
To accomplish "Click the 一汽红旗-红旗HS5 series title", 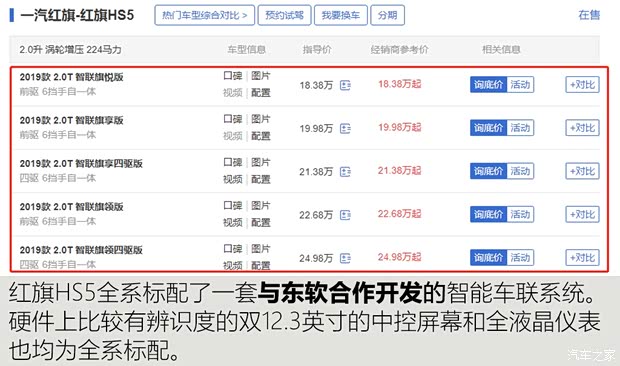I will coord(77,15).
